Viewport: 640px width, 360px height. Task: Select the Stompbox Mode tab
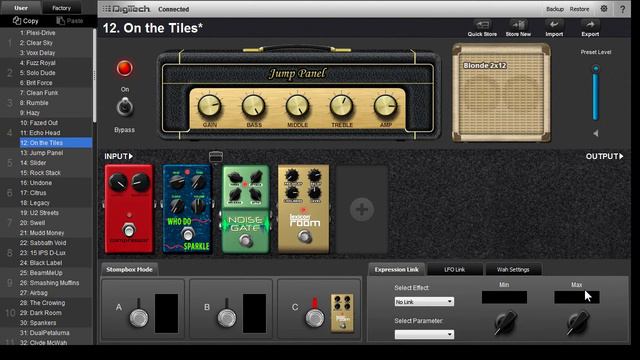[129, 269]
